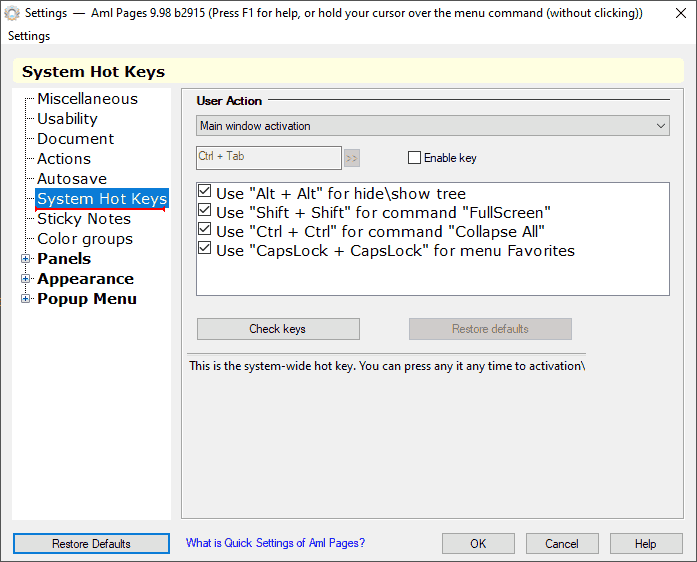Uncheck "Alt + Alt" hide\show tree option
The image size is (697, 562).
point(204,191)
